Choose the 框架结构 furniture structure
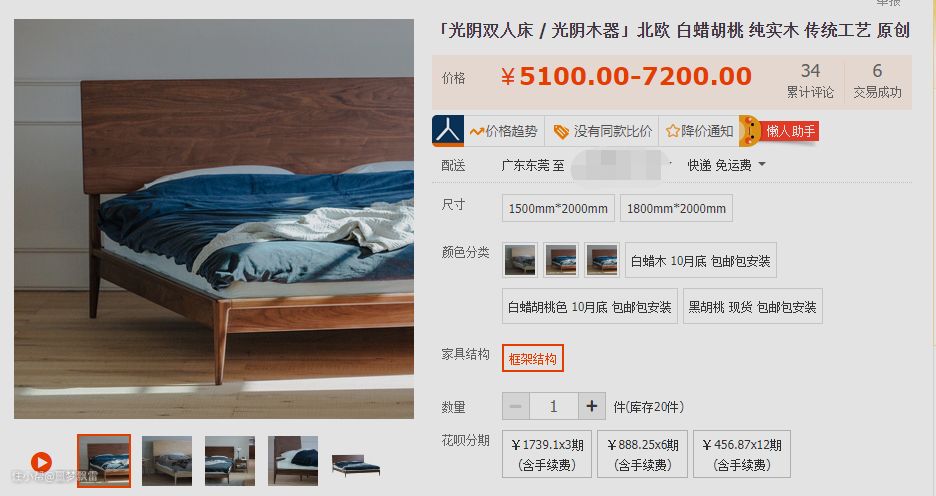The width and height of the screenshot is (936, 496). click(x=532, y=358)
